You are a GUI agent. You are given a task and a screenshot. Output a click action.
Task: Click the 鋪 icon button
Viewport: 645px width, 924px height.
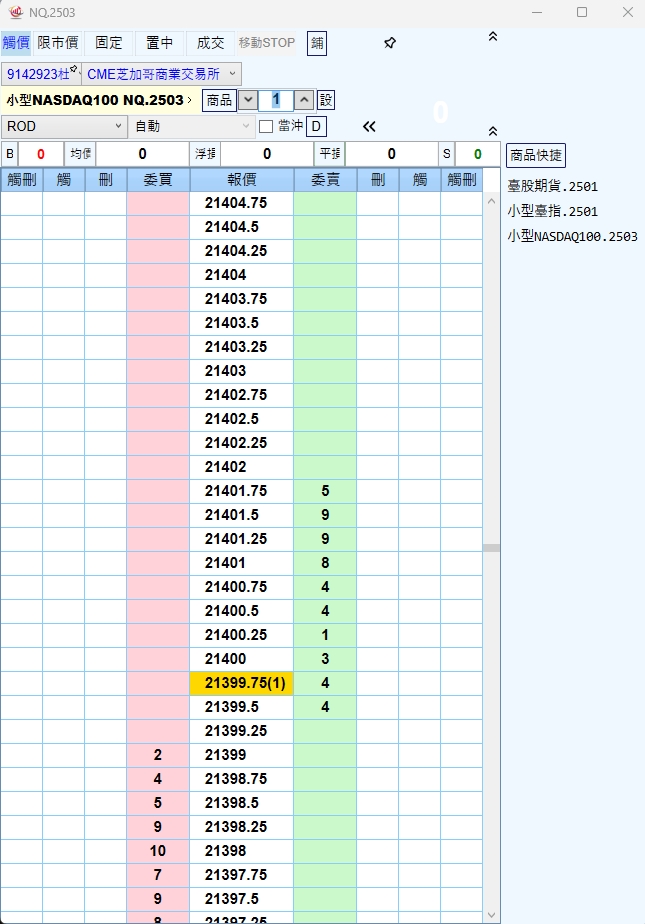pos(316,43)
